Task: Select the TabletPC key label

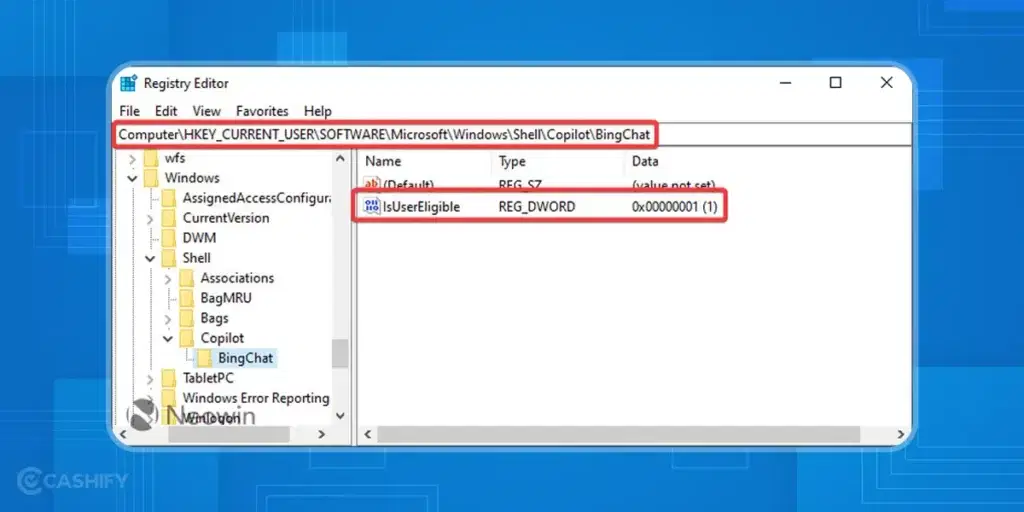Action: pyautogui.click(x=208, y=377)
